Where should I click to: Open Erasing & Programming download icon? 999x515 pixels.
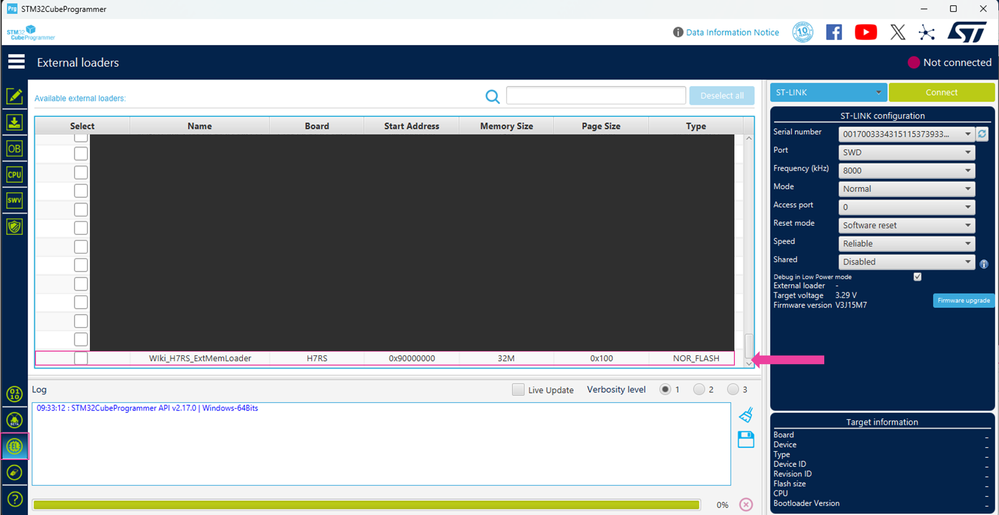pos(14,122)
